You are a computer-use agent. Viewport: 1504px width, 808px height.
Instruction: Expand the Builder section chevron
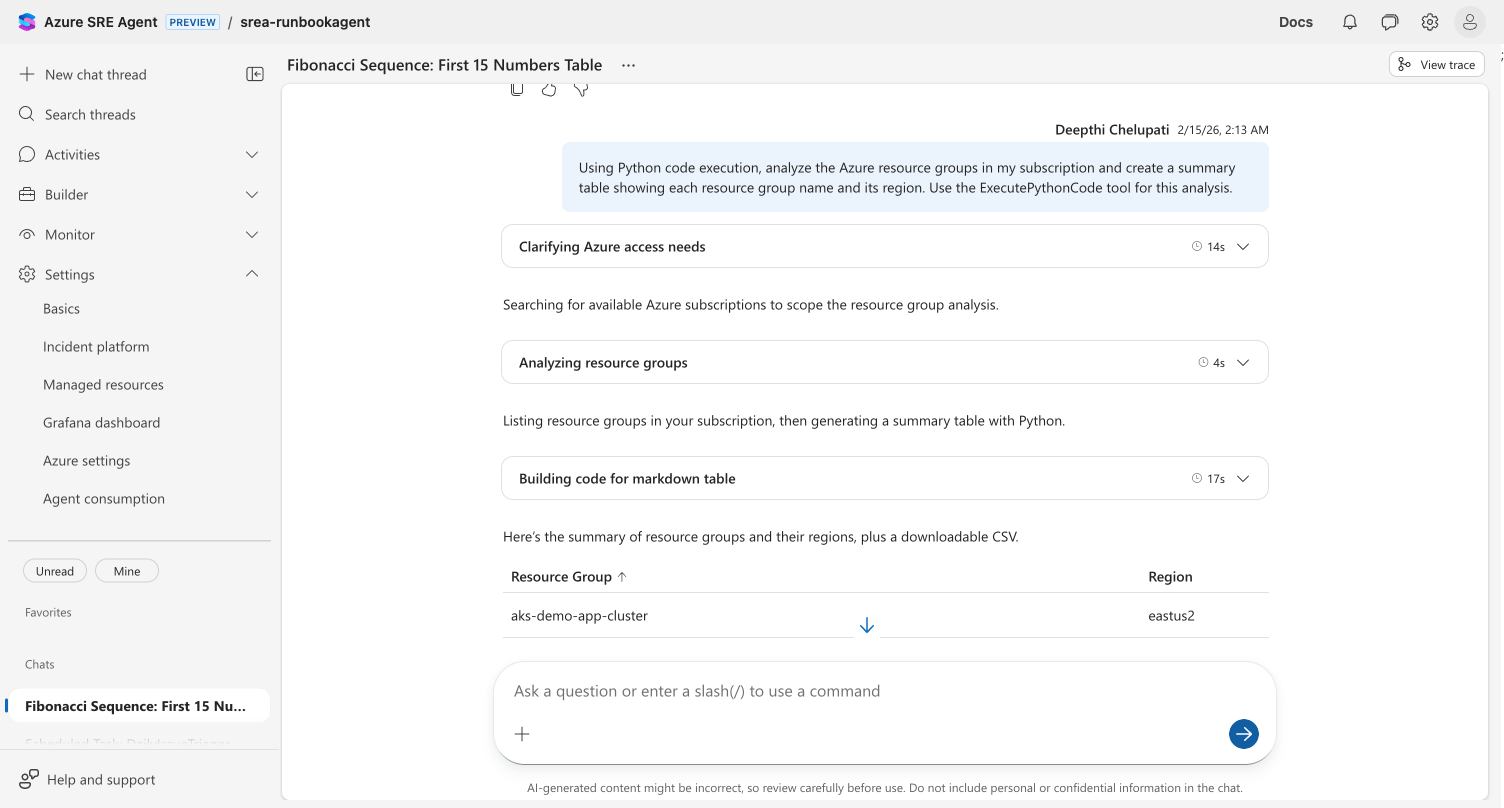pos(252,194)
